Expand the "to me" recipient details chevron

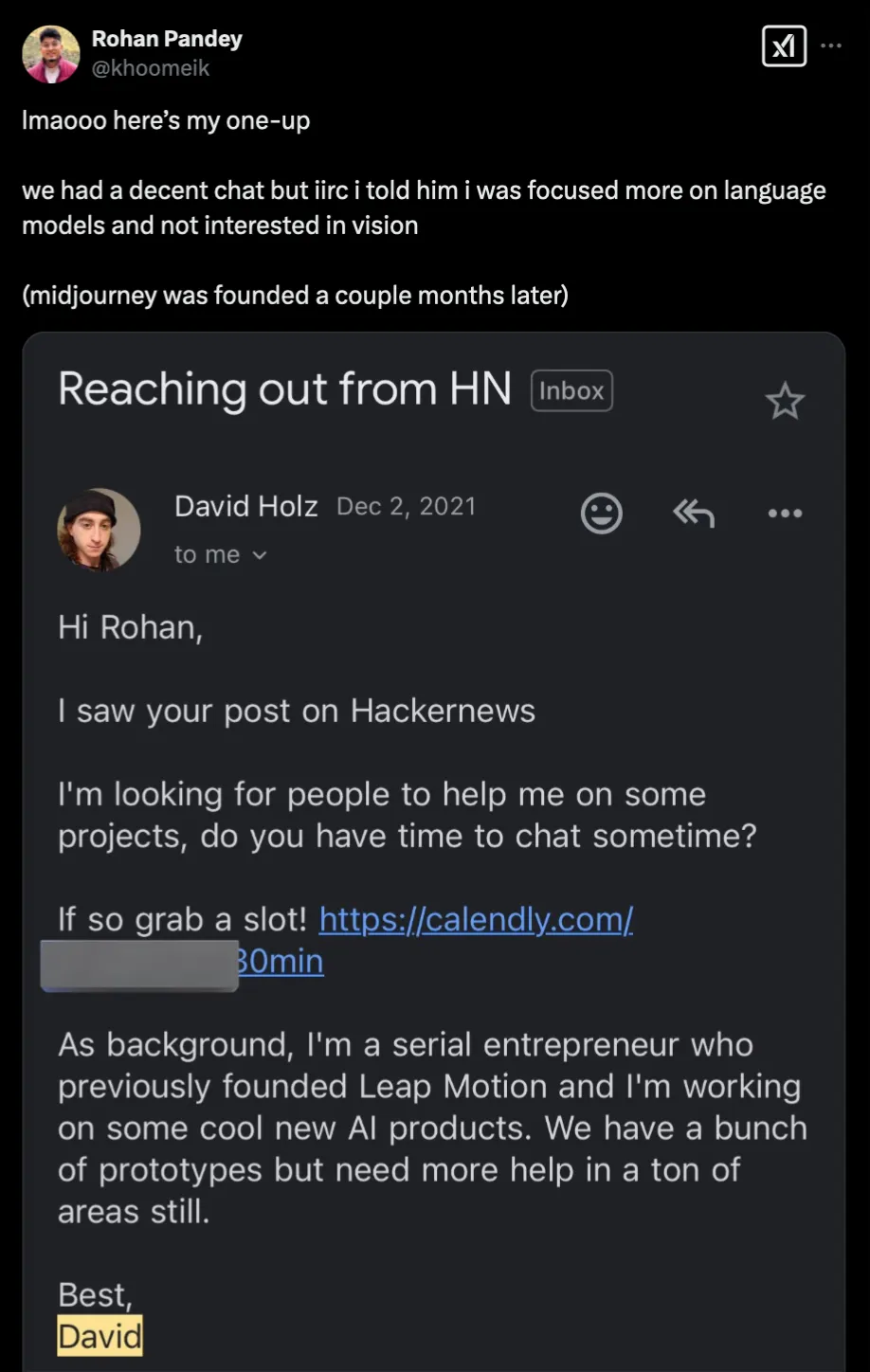tap(260, 555)
